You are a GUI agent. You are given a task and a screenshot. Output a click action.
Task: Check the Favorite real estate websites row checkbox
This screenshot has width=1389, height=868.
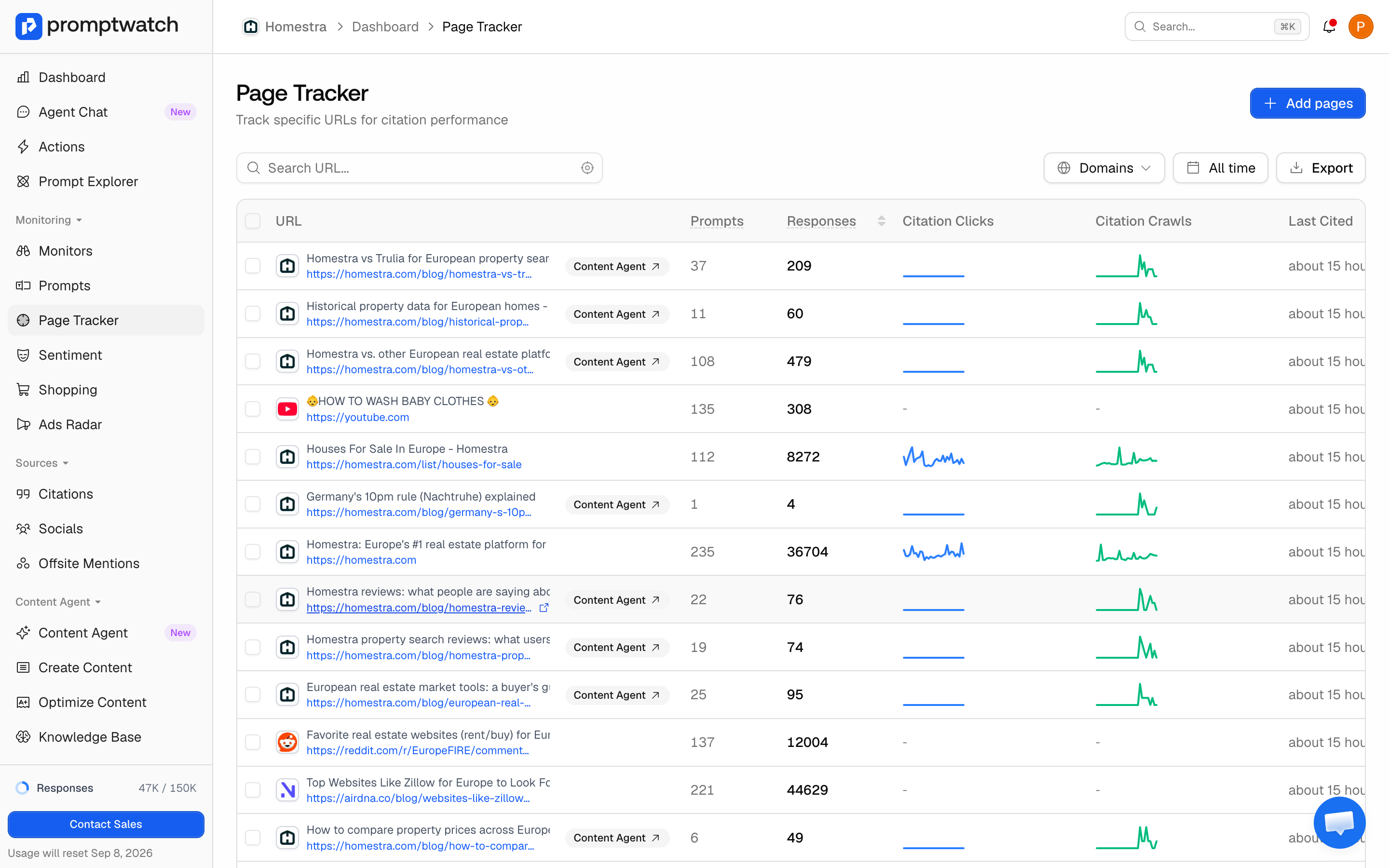253,742
